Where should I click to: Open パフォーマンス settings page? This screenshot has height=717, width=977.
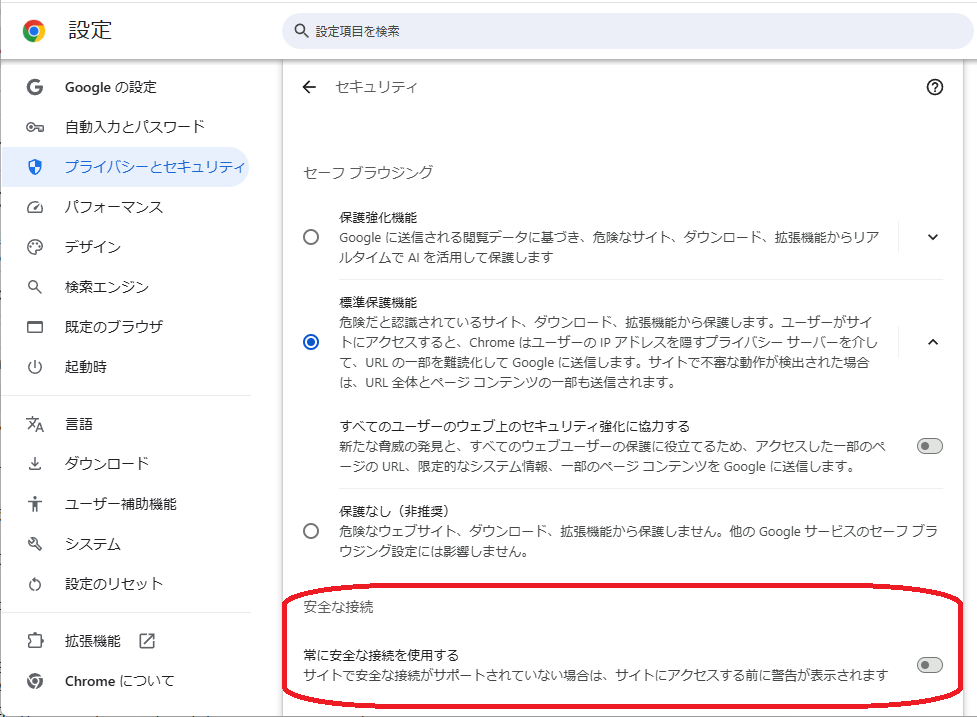click(126, 207)
